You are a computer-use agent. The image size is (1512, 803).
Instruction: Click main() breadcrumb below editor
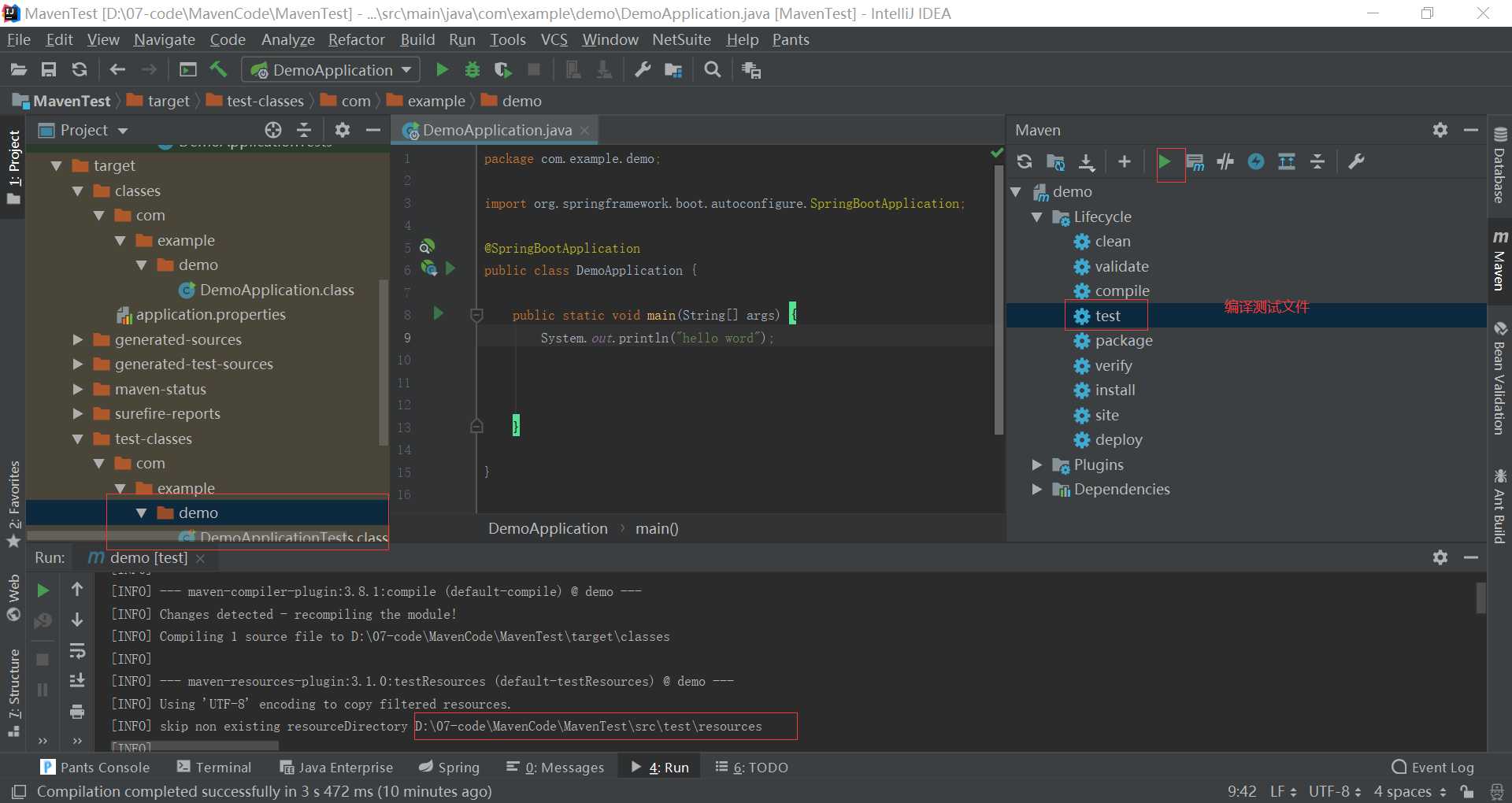tap(657, 529)
